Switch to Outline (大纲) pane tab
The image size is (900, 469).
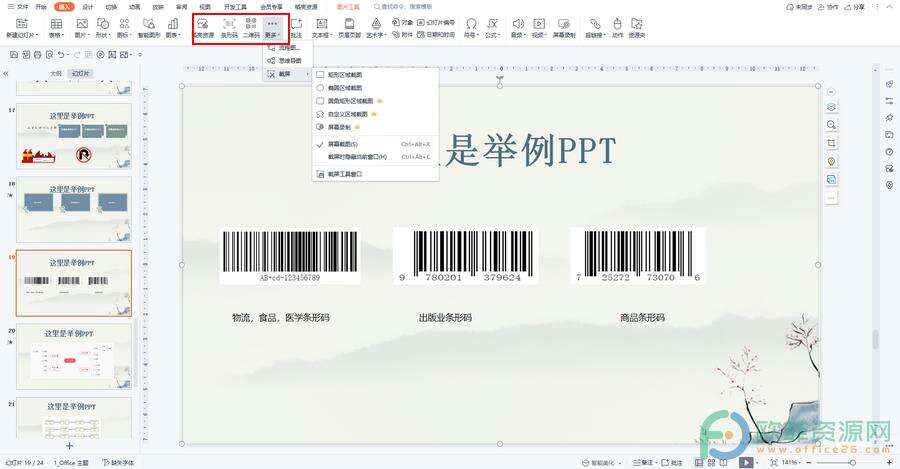pyautogui.click(x=56, y=73)
